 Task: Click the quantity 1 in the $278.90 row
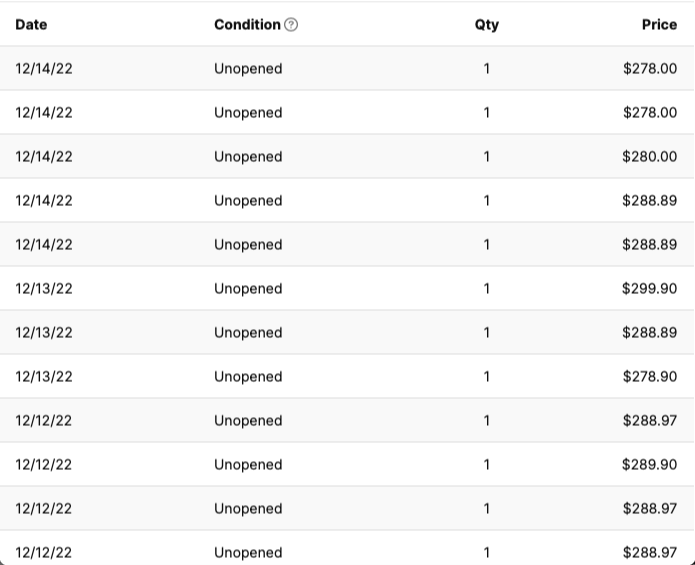[x=487, y=377]
